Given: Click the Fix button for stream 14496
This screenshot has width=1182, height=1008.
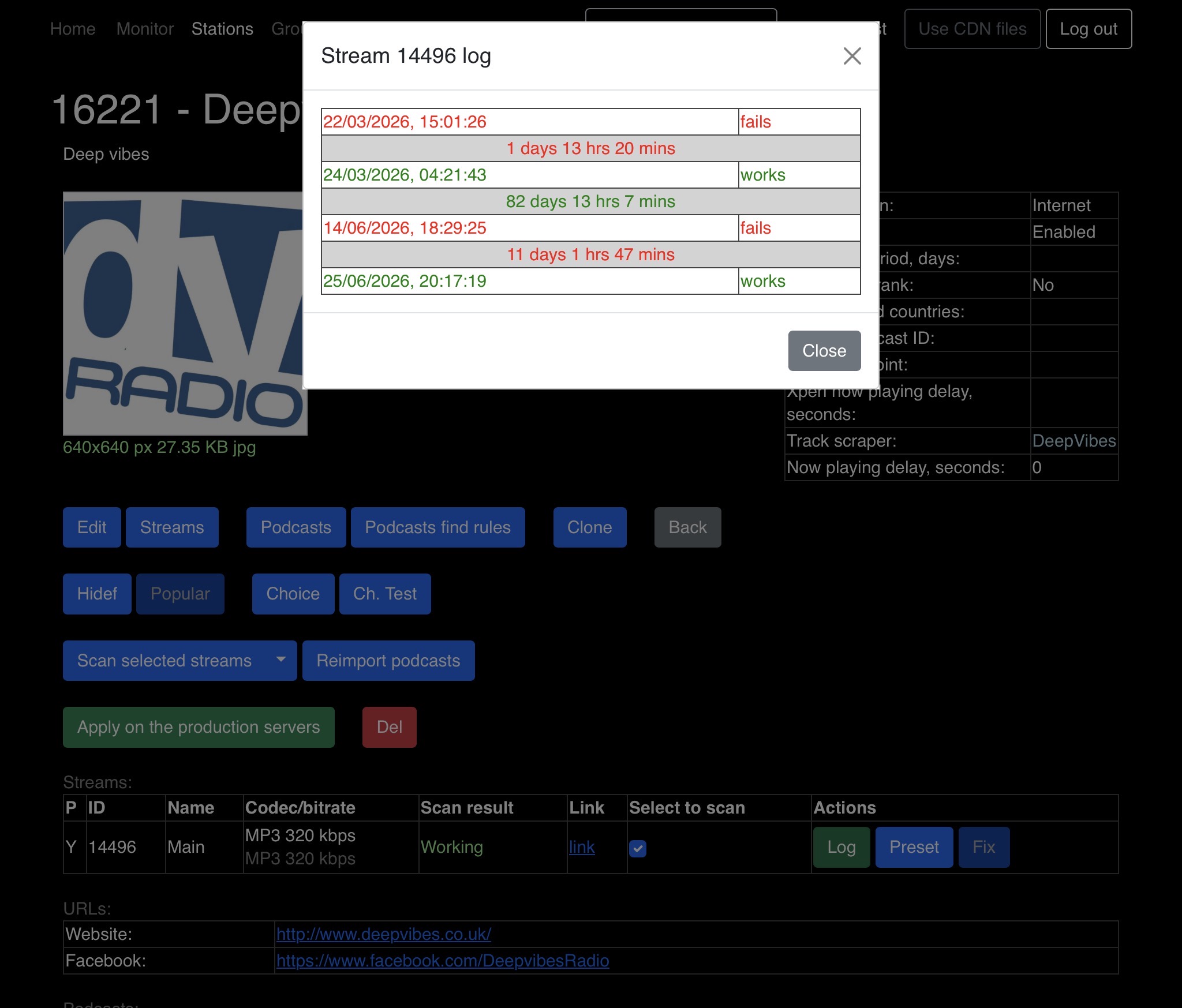Looking at the screenshot, I should [984, 847].
